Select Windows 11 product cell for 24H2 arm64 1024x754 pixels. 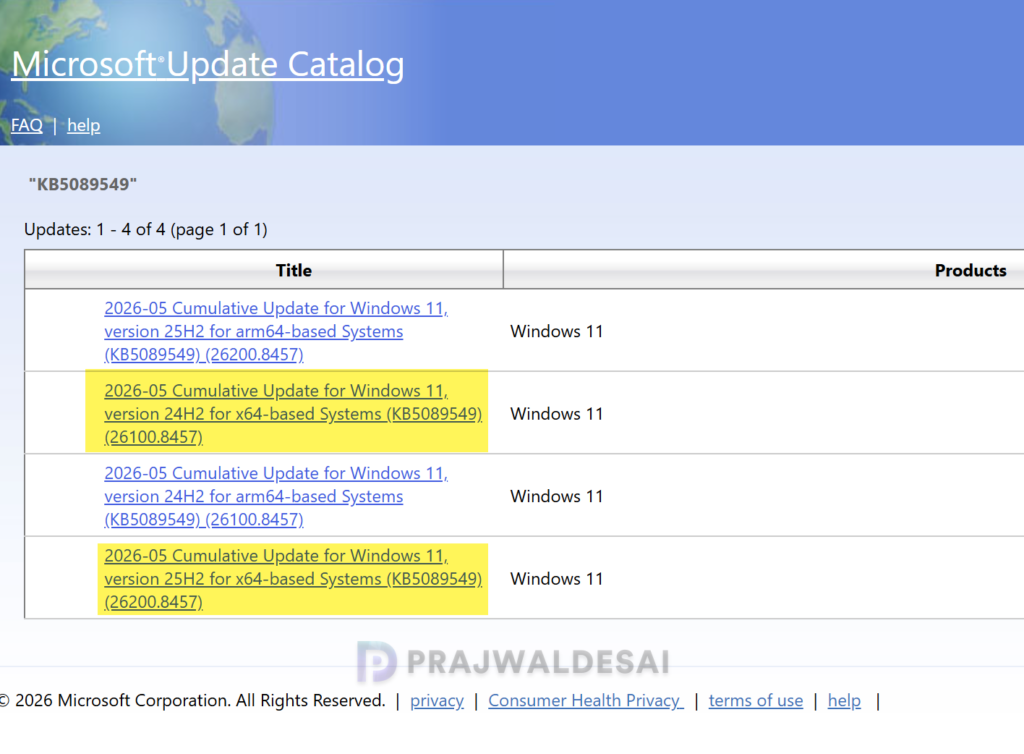tap(556, 496)
